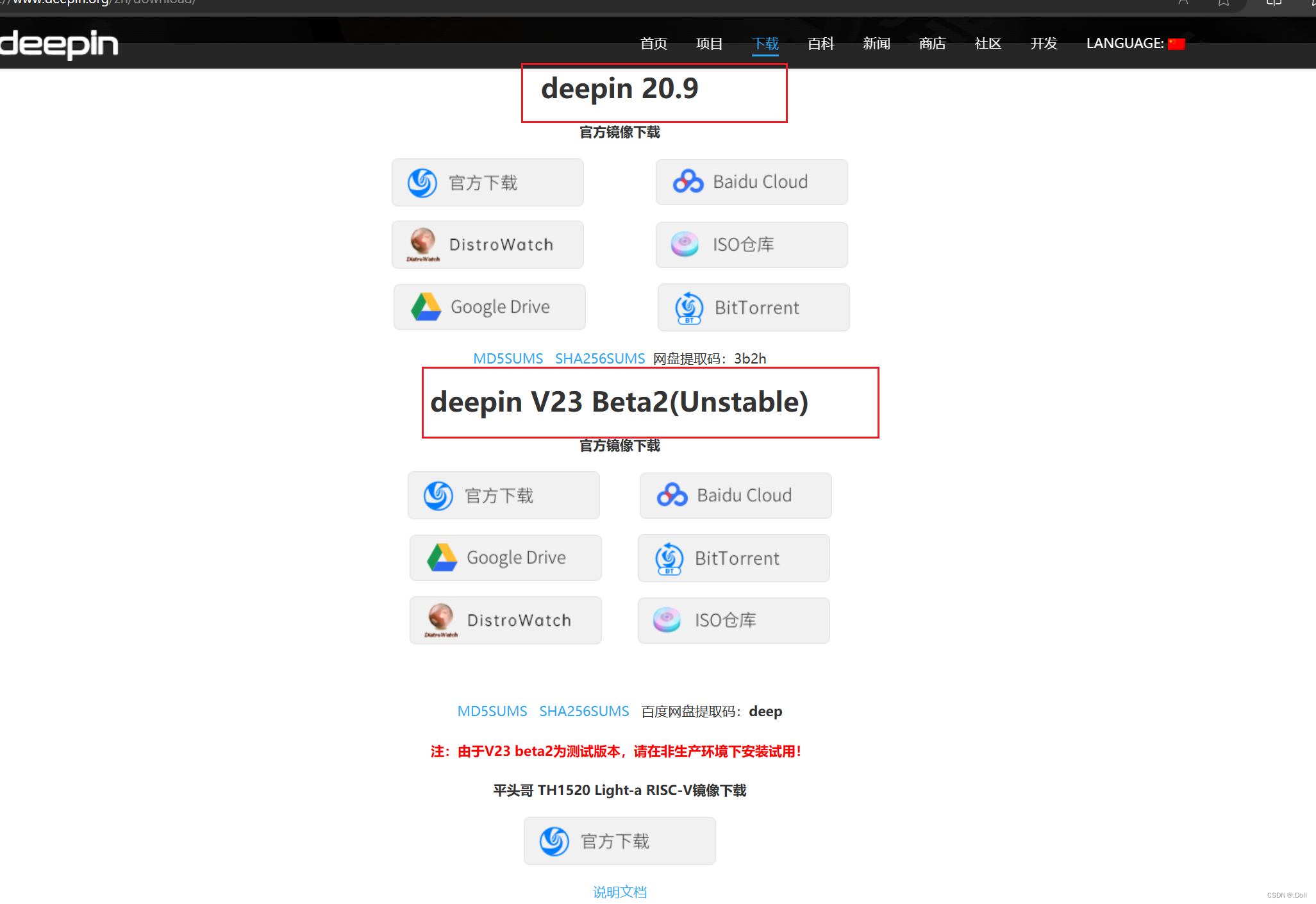Click red V23 beta2 test version warning text
The height and width of the screenshot is (904, 1316).
pos(616,751)
